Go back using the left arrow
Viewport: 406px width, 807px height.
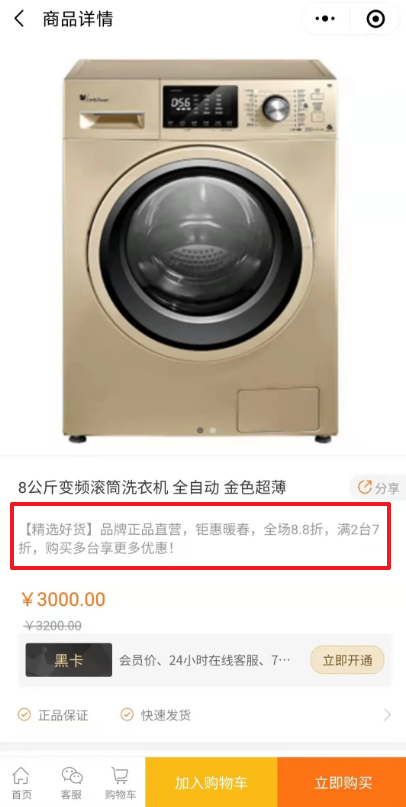(x=19, y=20)
